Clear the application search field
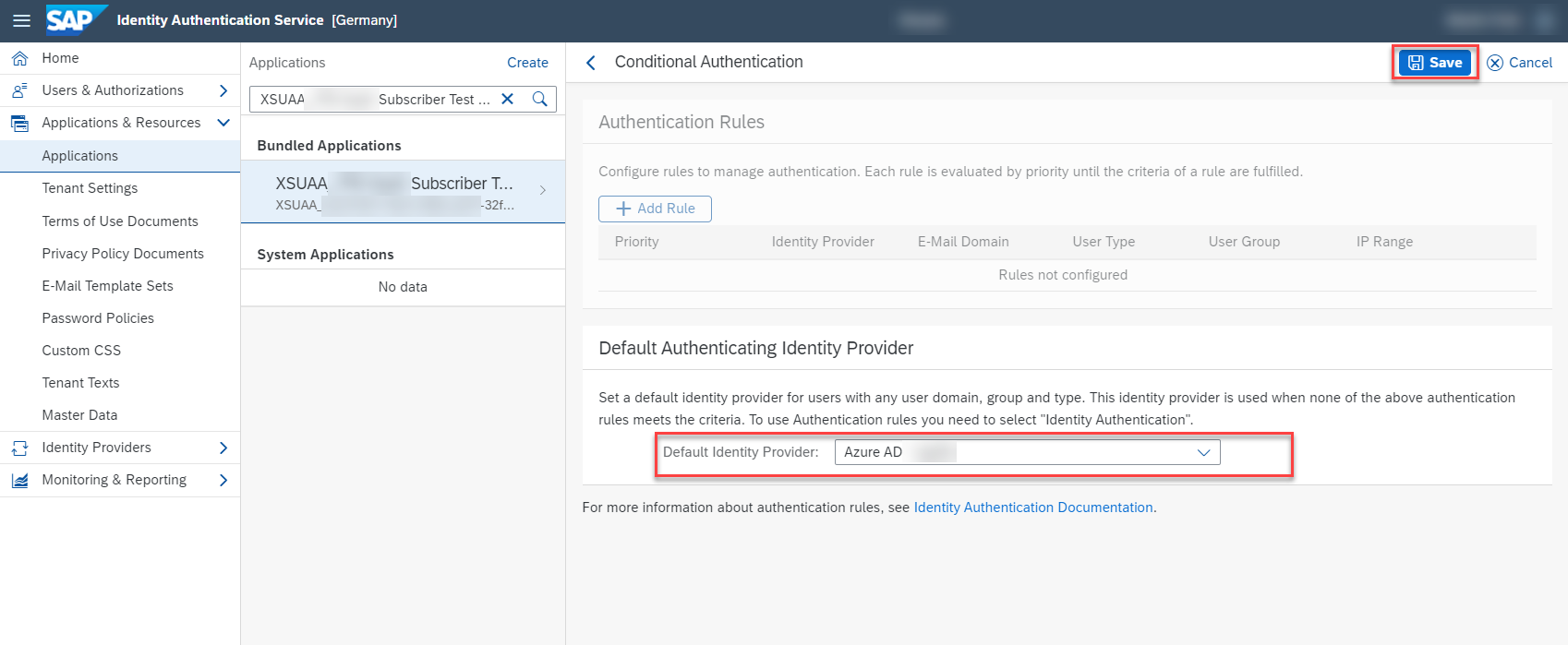 (507, 99)
